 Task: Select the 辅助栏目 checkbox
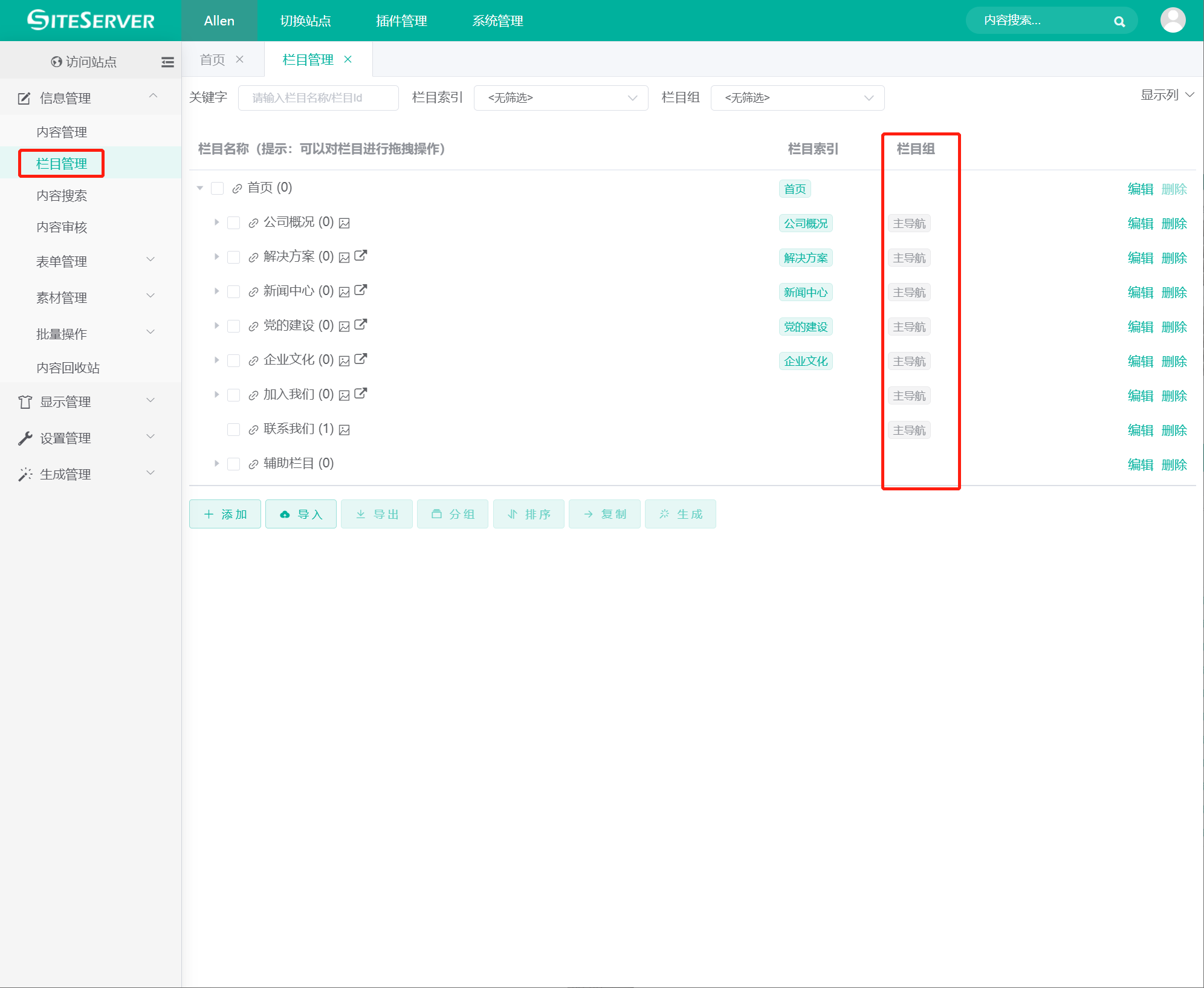[x=233, y=464]
